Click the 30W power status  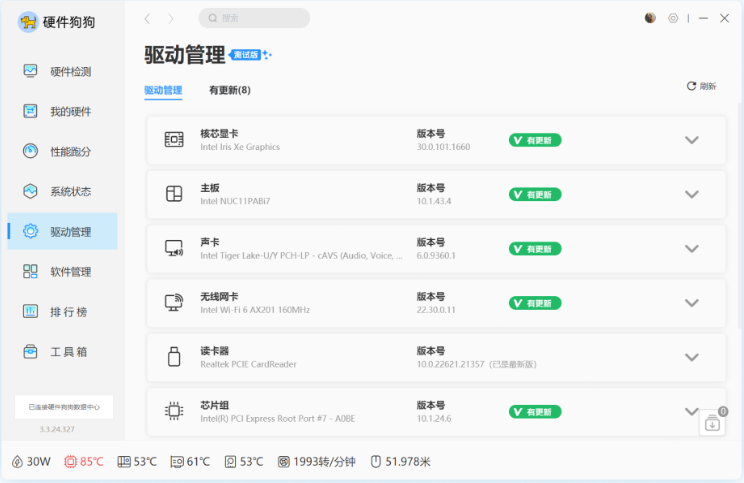click(x=31, y=462)
